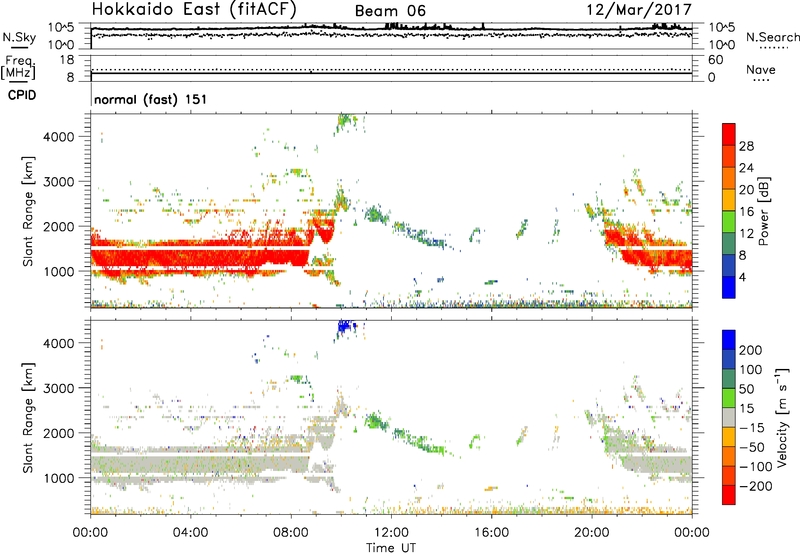Click the red top of the power color bar

pyautogui.click(x=729, y=134)
